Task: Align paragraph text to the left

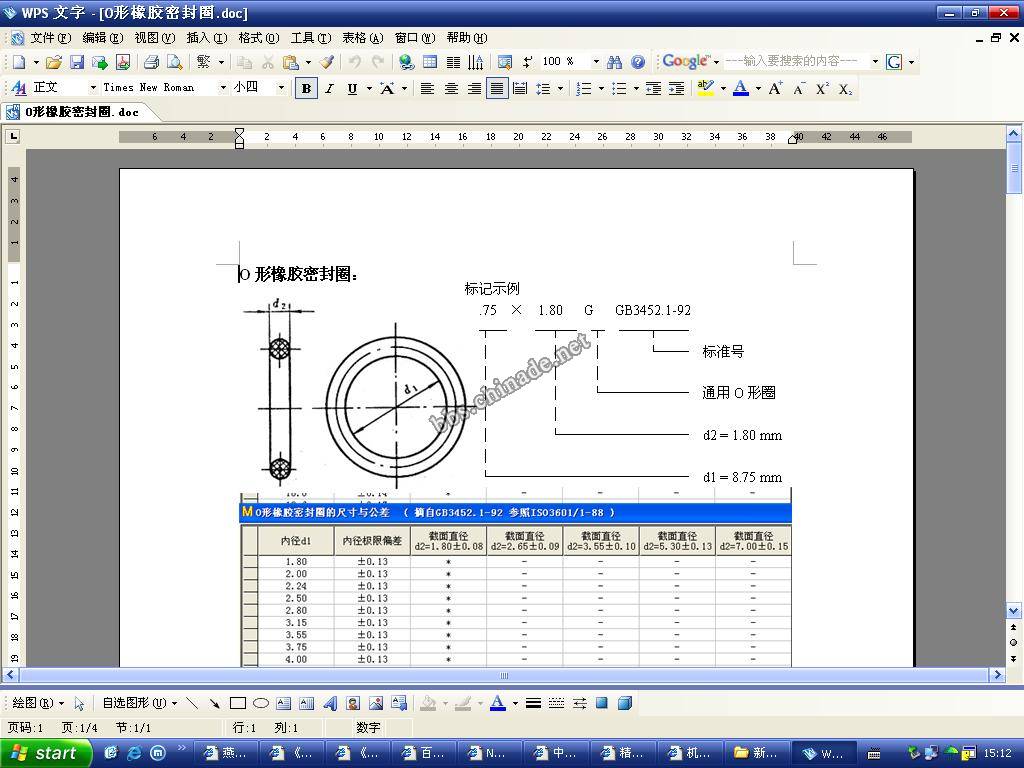Action: tap(427, 89)
